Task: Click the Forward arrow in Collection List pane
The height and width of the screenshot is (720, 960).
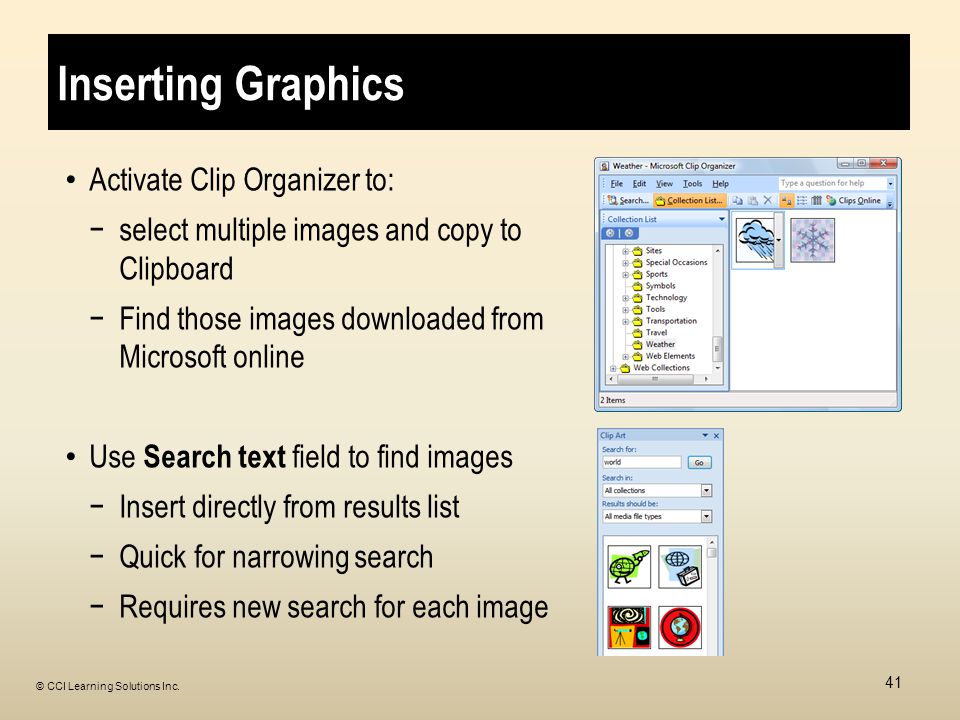Action: coord(629,233)
